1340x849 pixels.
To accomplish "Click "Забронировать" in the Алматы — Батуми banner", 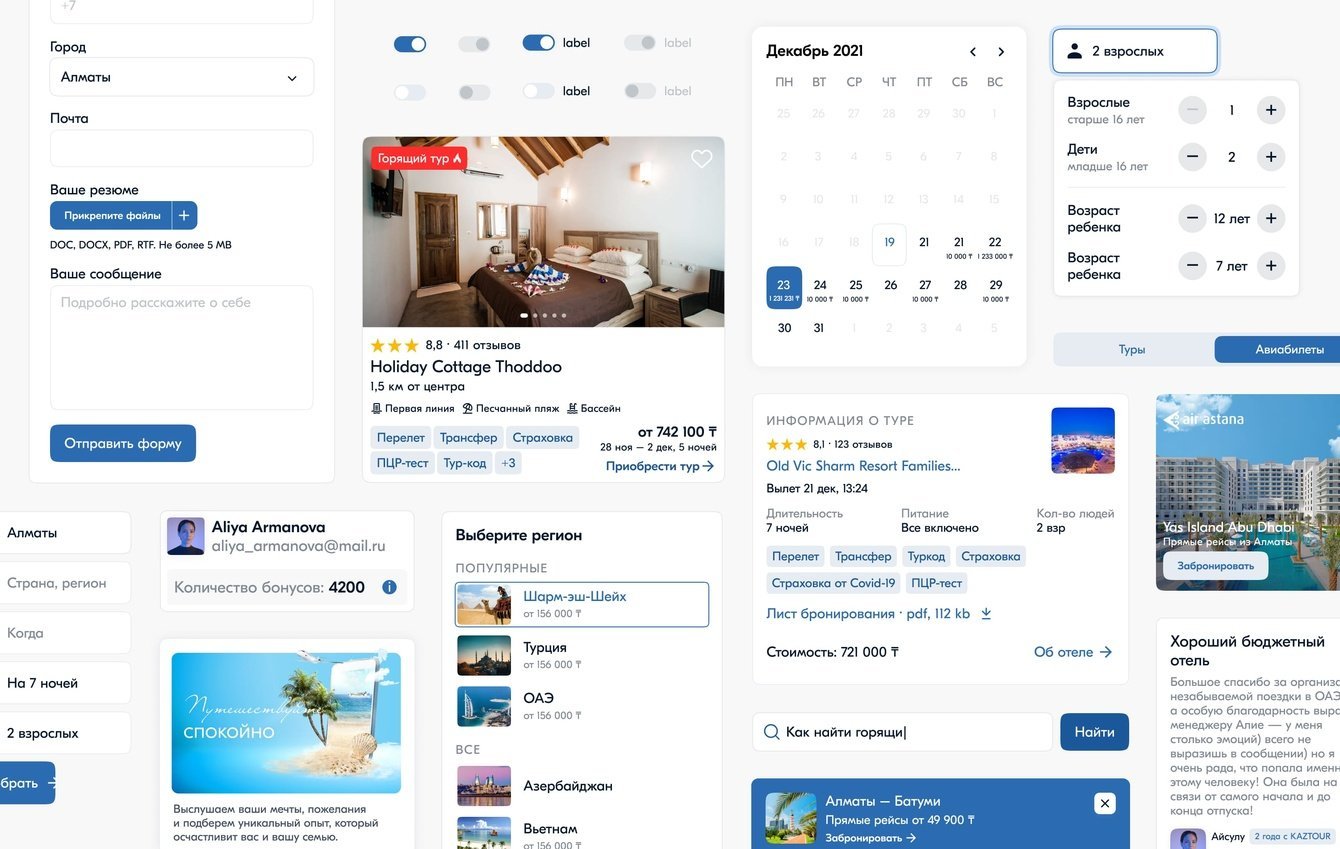I will (870, 838).
